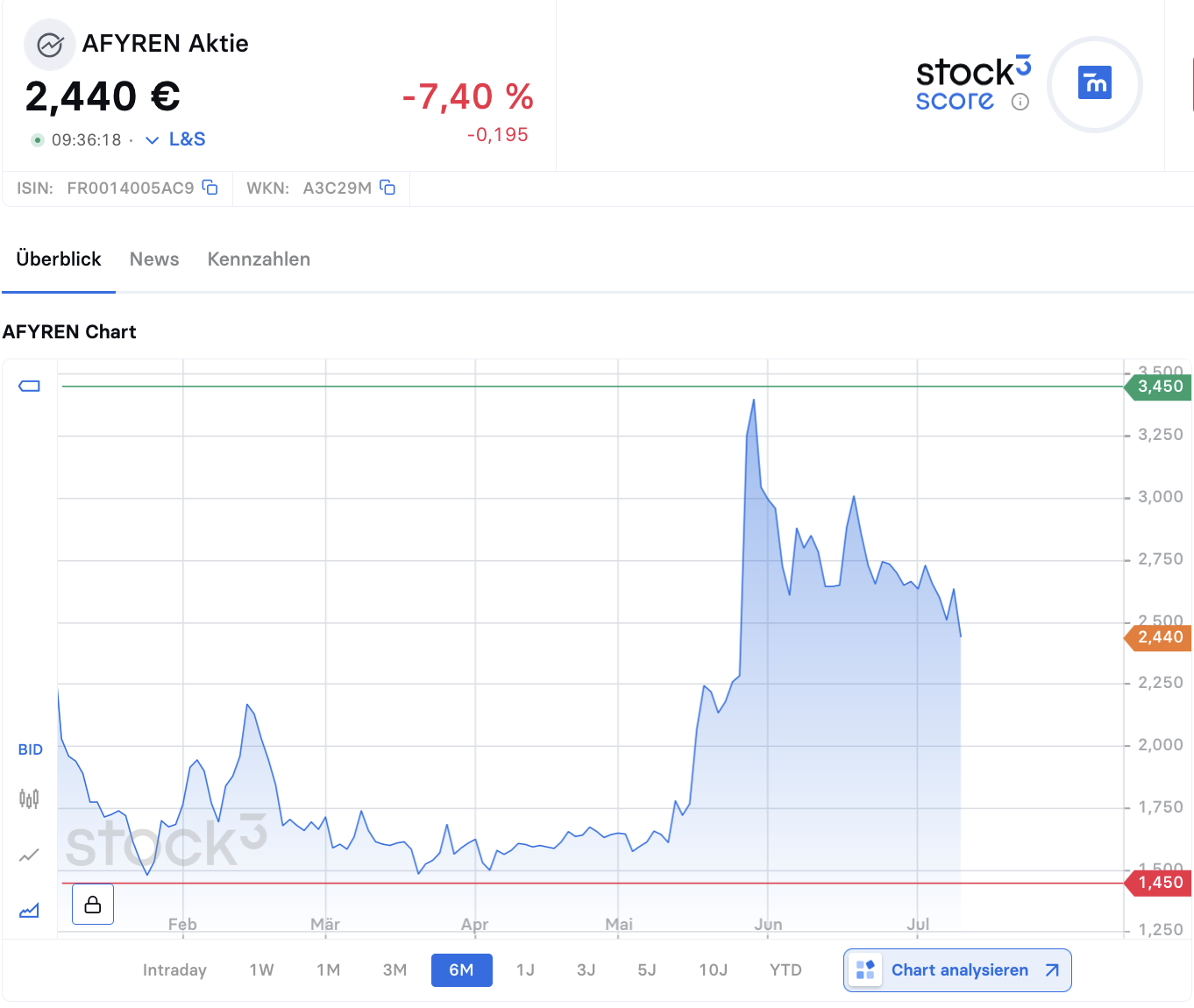
Task: Click the 3,000 price axis label
Action: [1160, 497]
